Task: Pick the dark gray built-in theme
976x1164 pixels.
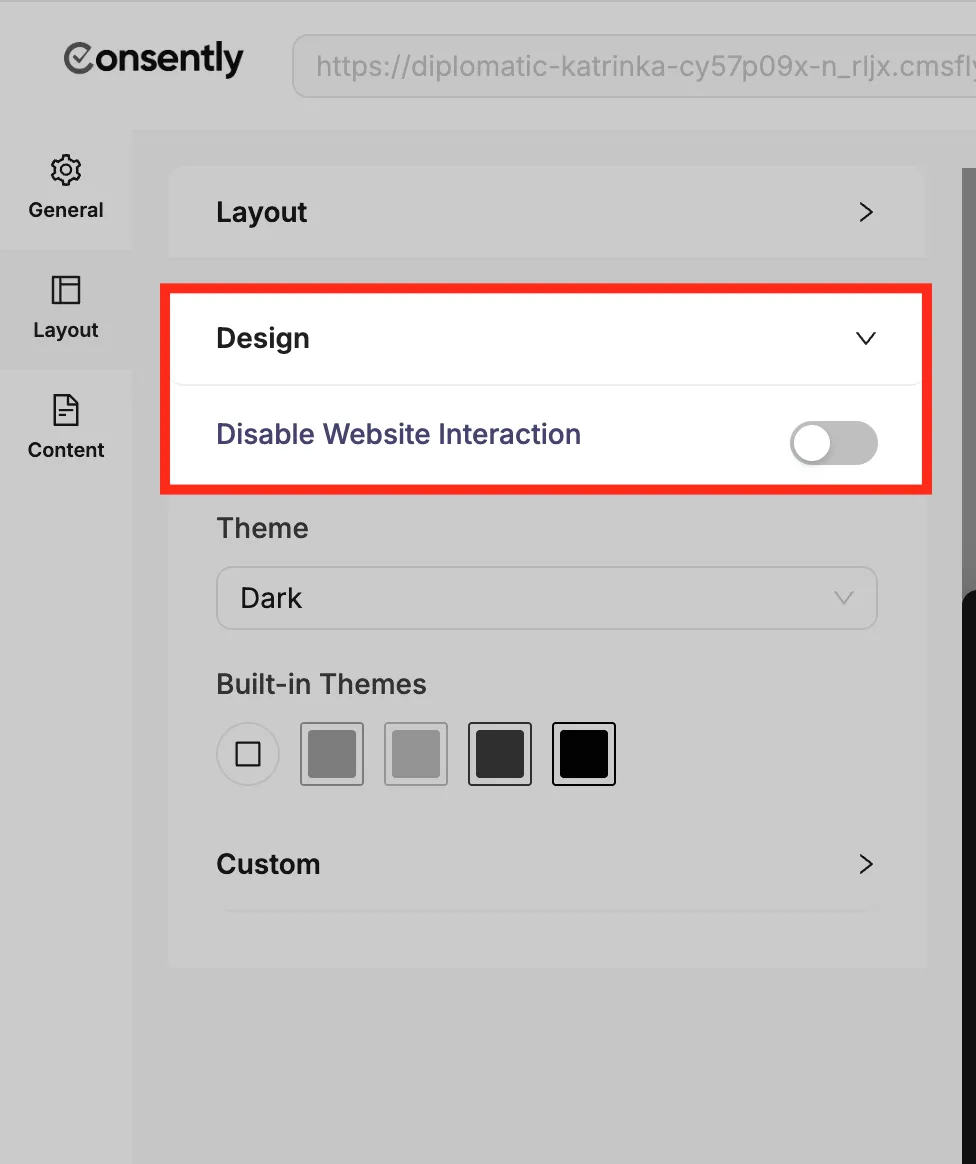Action: 499,754
